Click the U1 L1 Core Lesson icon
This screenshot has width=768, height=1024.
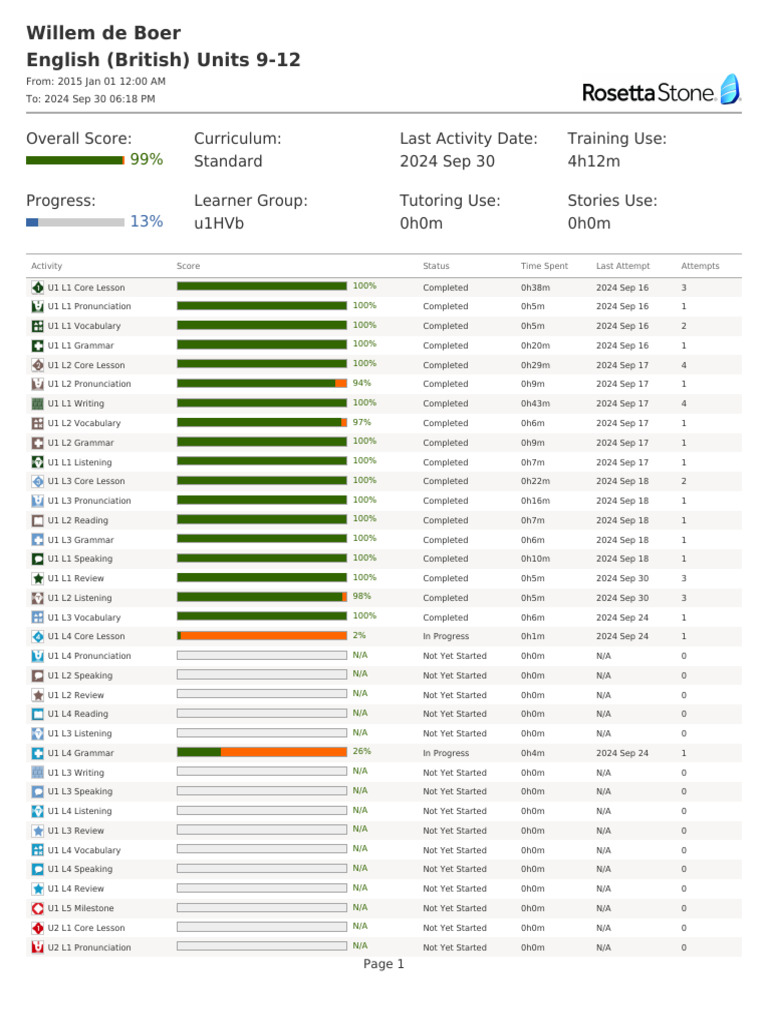[x=37, y=288]
